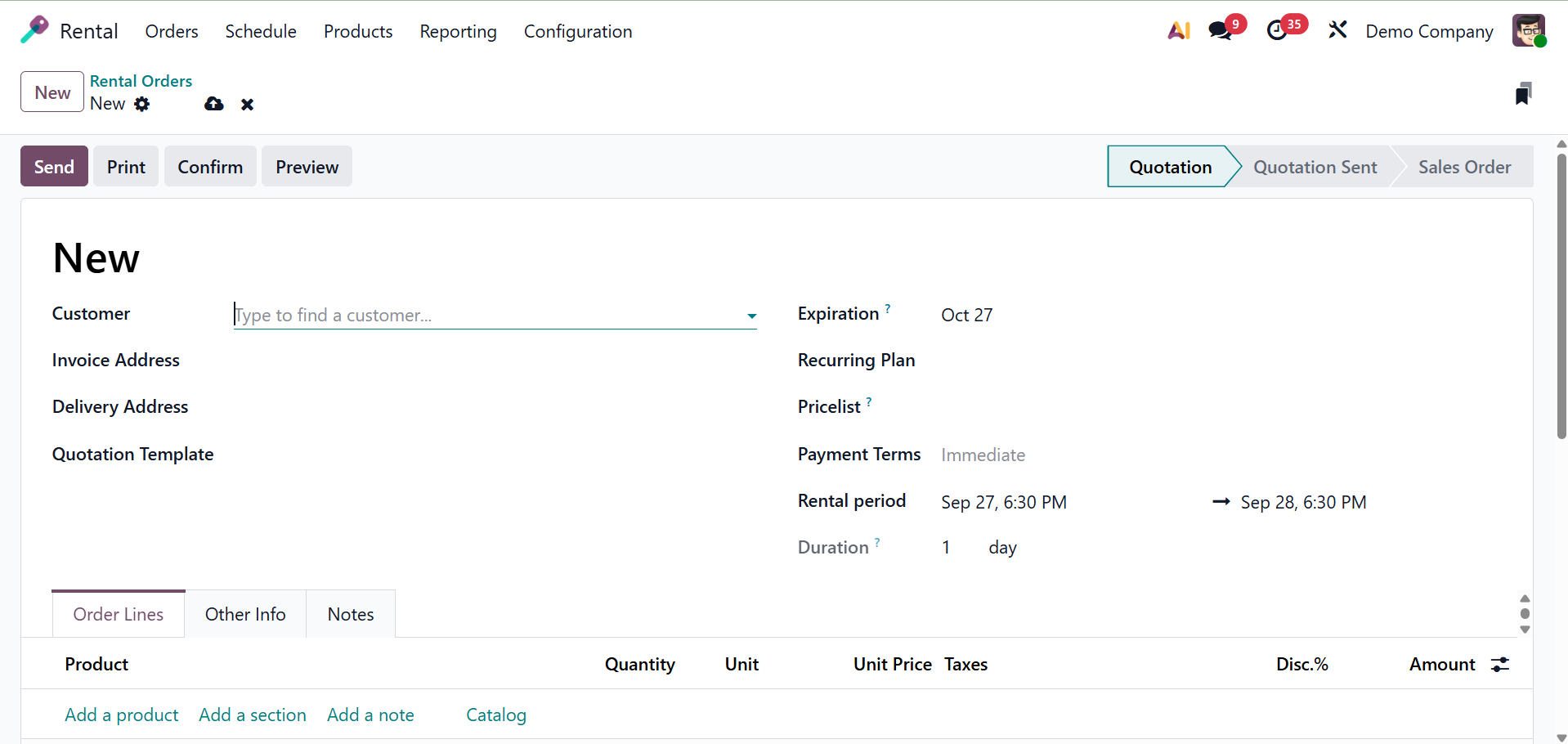This screenshot has height=744, width=1568.
Task: Click the page vertical scrollbar
Action: coord(1561,294)
